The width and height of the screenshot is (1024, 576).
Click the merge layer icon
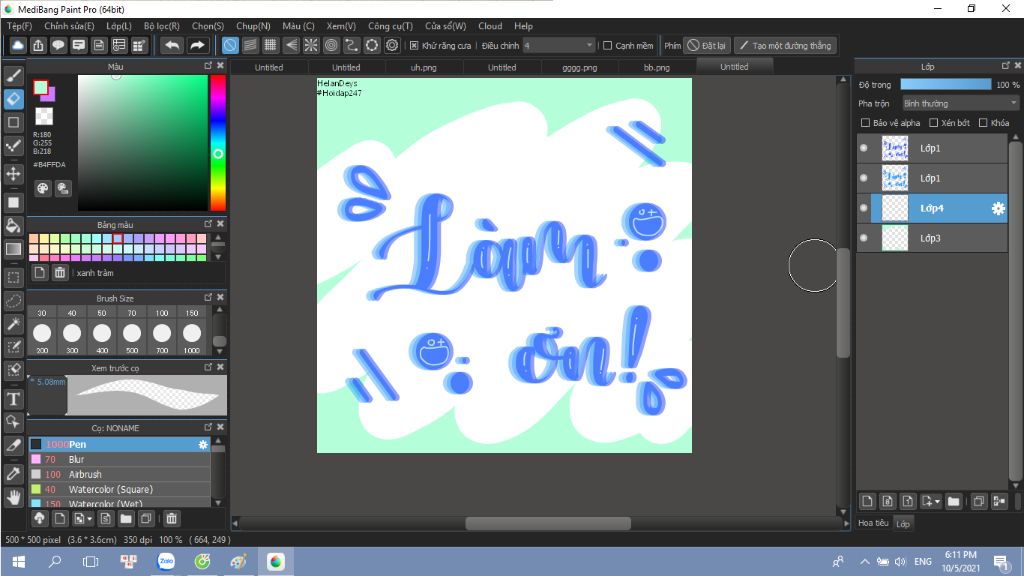(x=999, y=502)
